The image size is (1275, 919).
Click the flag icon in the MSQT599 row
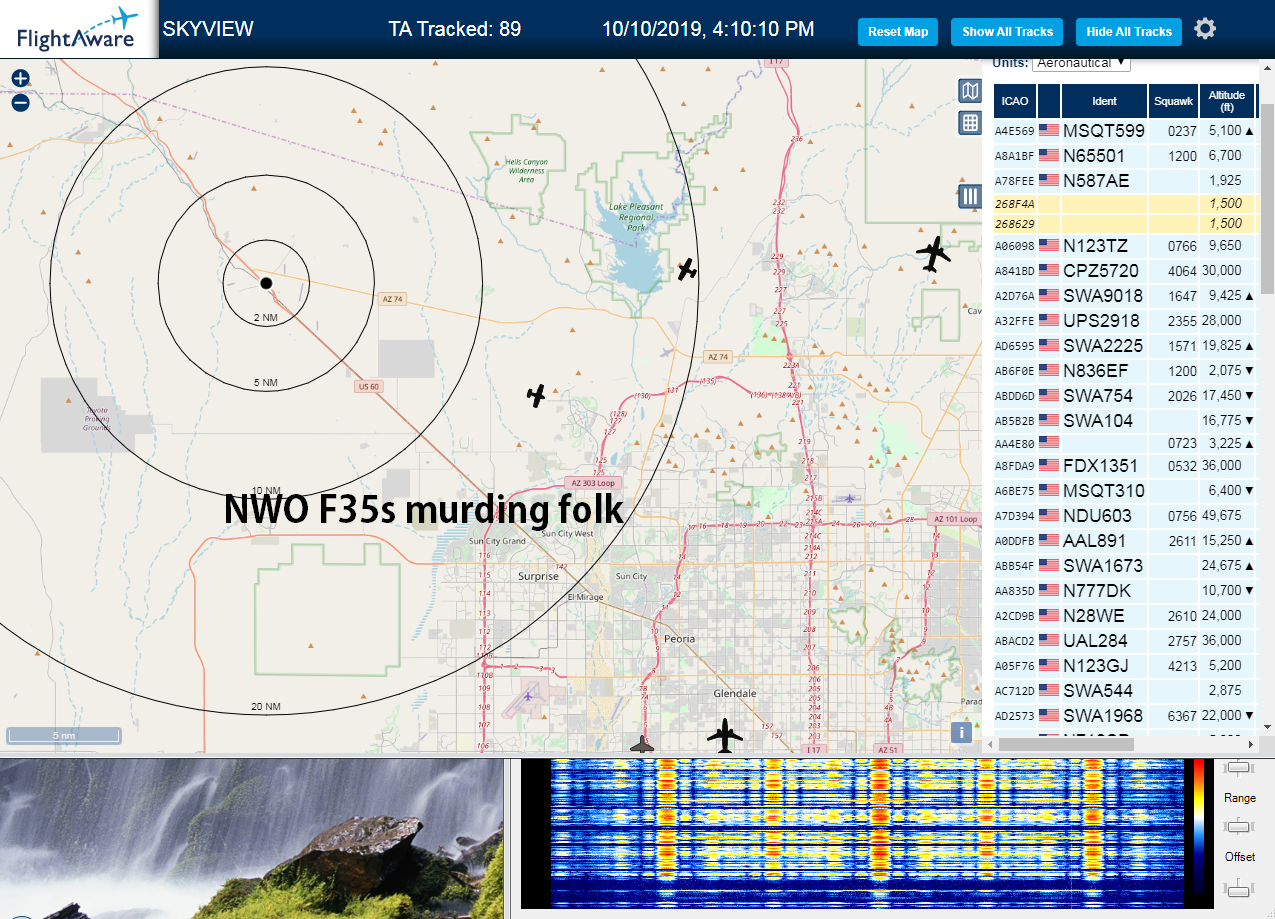coord(1049,130)
